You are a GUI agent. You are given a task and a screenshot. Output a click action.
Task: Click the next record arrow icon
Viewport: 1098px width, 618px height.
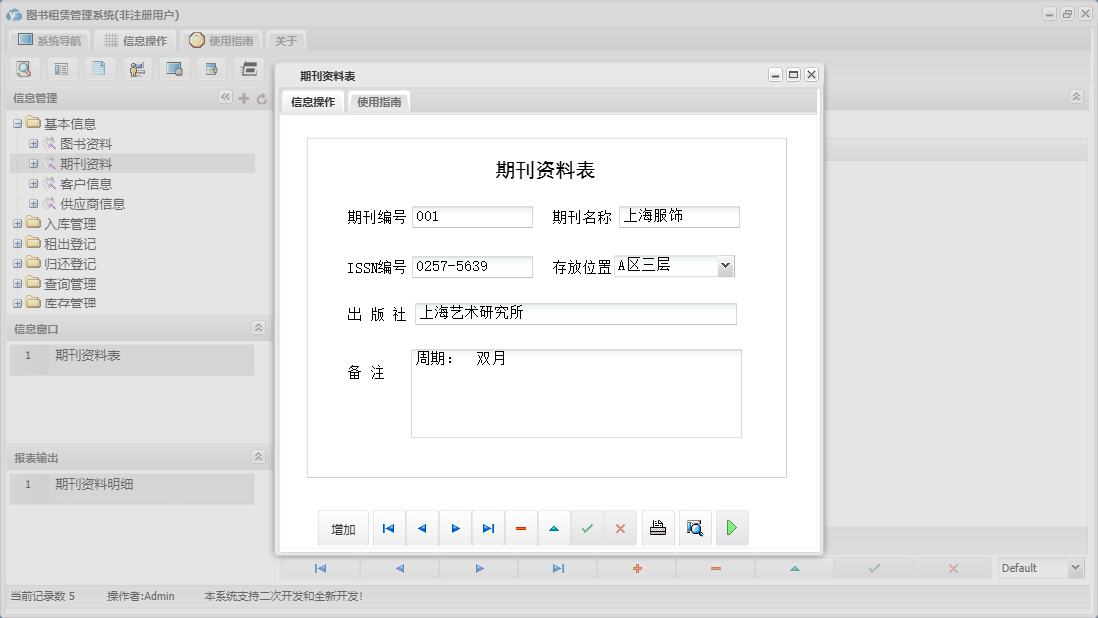click(x=455, y=527)
